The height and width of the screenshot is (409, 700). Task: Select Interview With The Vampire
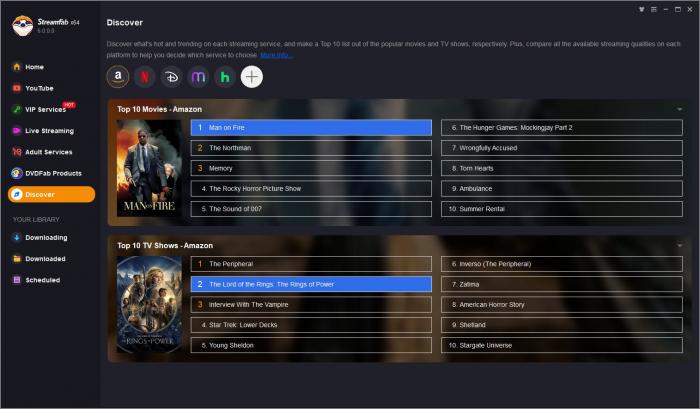point(311,305)
